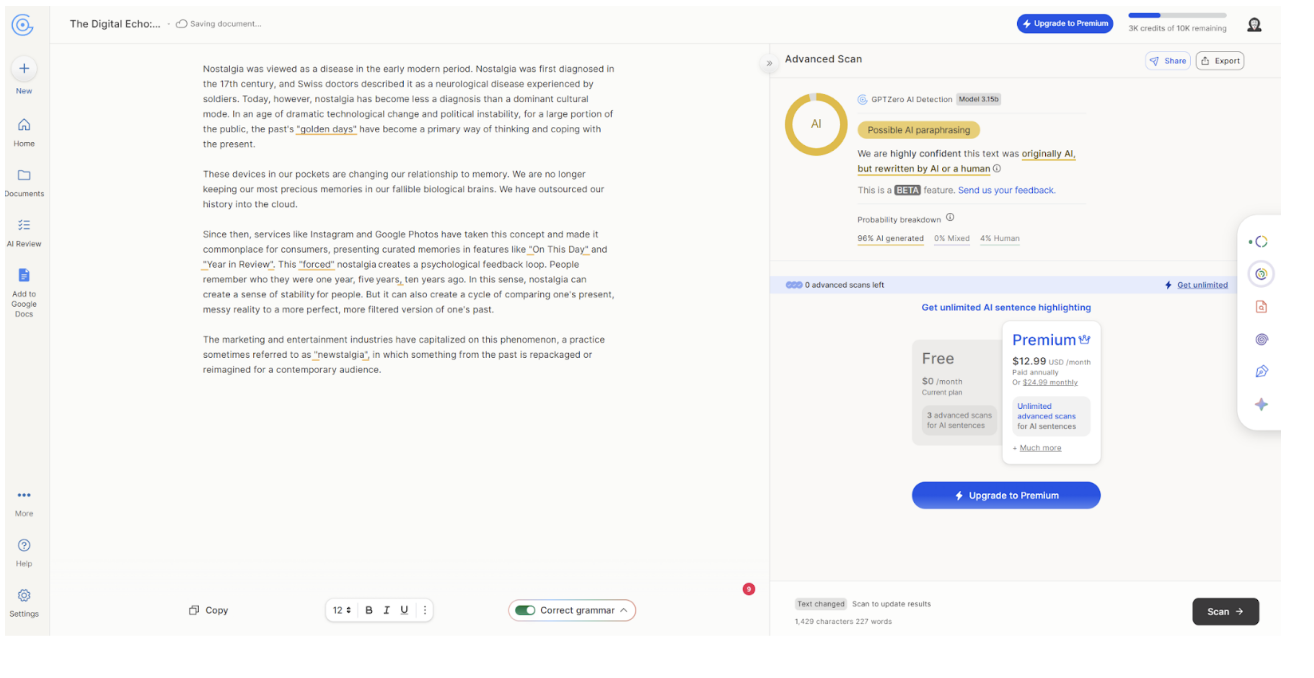Viewport: 1314px width, 678px height.
Task: Open Help in the sidebar
Action: pyautogui.click(x=24, y=552)
